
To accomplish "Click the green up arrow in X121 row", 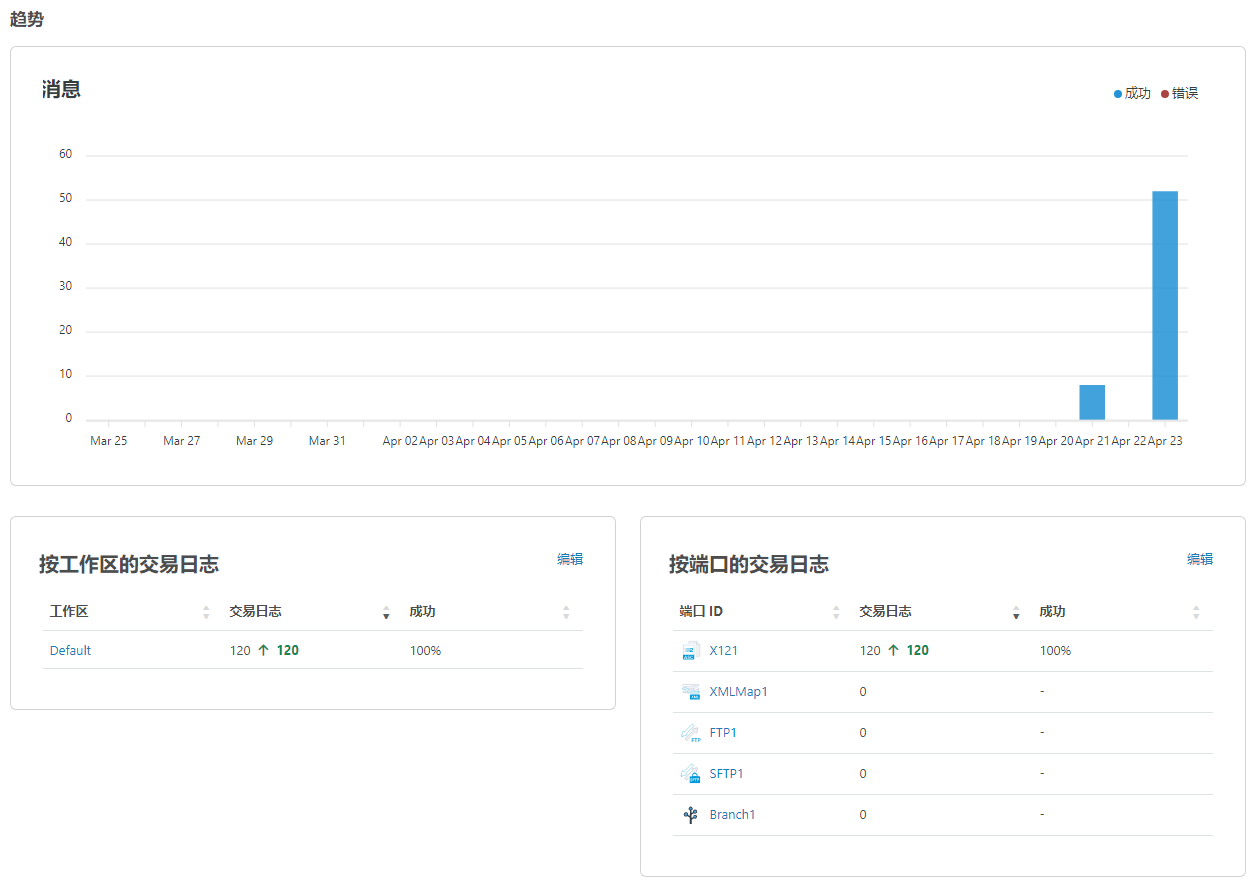I will pyautogui.click(x=894, y=650).
